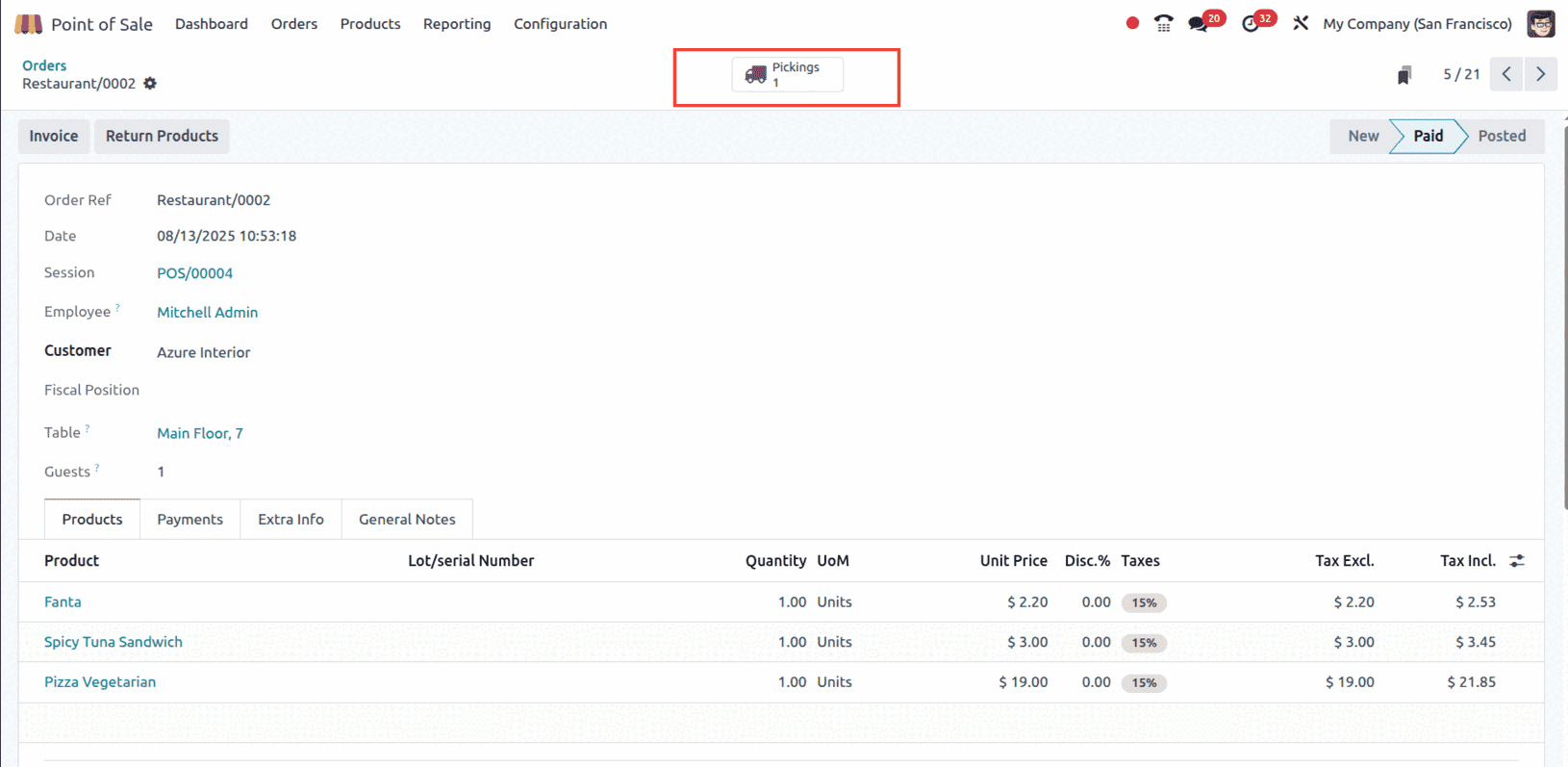Click the Return Products button
Image resolution: width=1568 pixels, height=767 pixels.
click(x=162, y=137)
